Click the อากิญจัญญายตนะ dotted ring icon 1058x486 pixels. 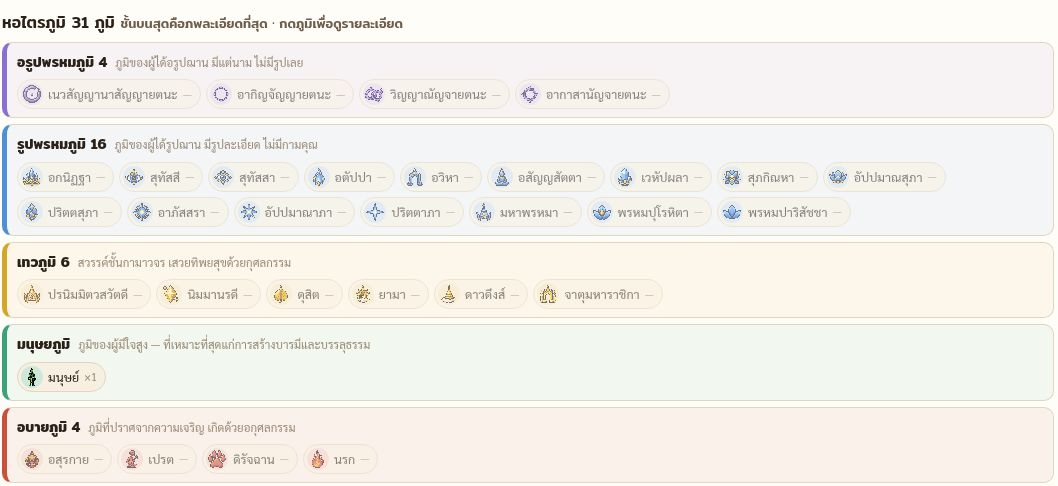(221, 94)
